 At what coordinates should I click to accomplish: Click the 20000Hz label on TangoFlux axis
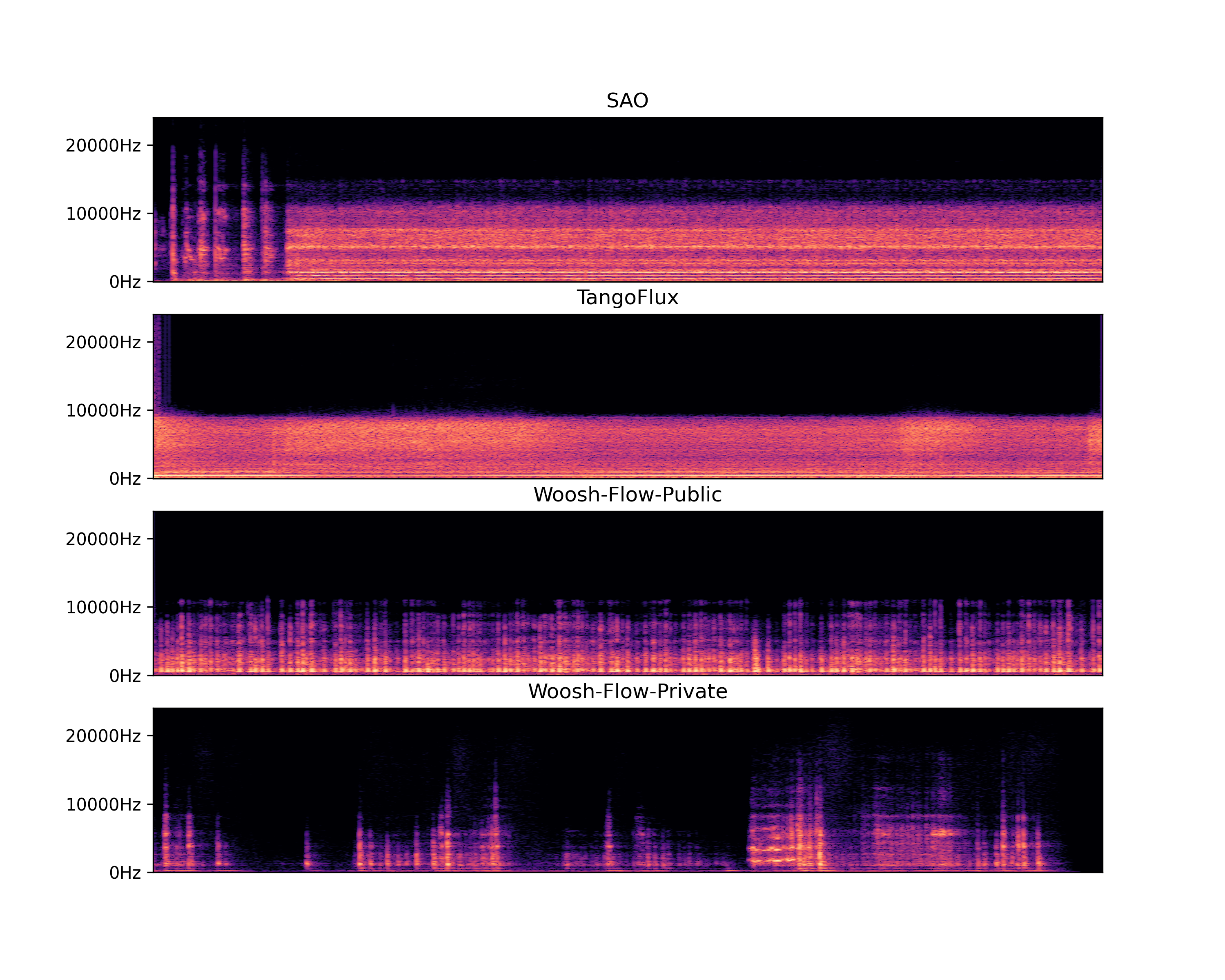[103, 343]
